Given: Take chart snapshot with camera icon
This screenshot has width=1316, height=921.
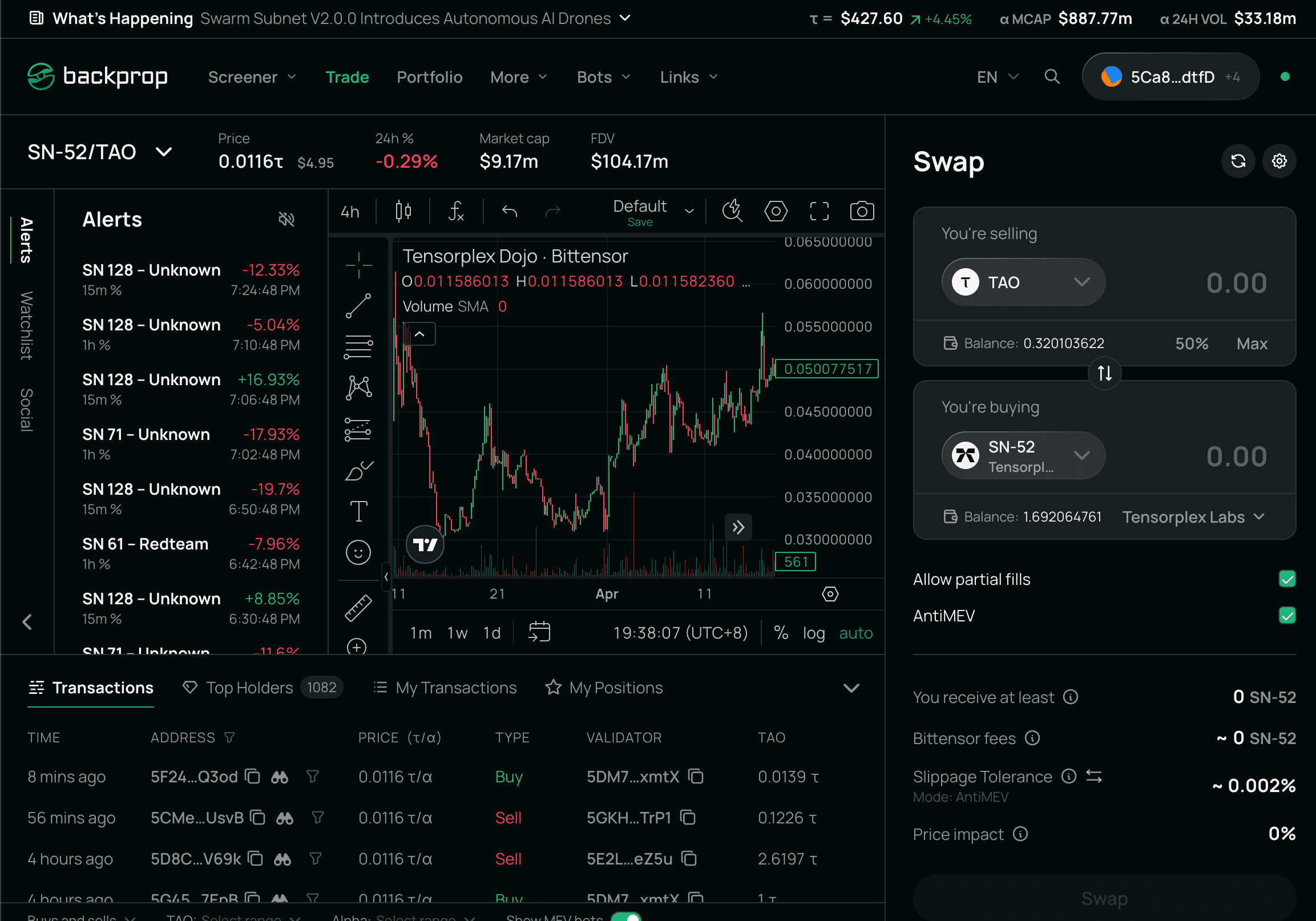Looking at the screenshot, I should 862,211.
